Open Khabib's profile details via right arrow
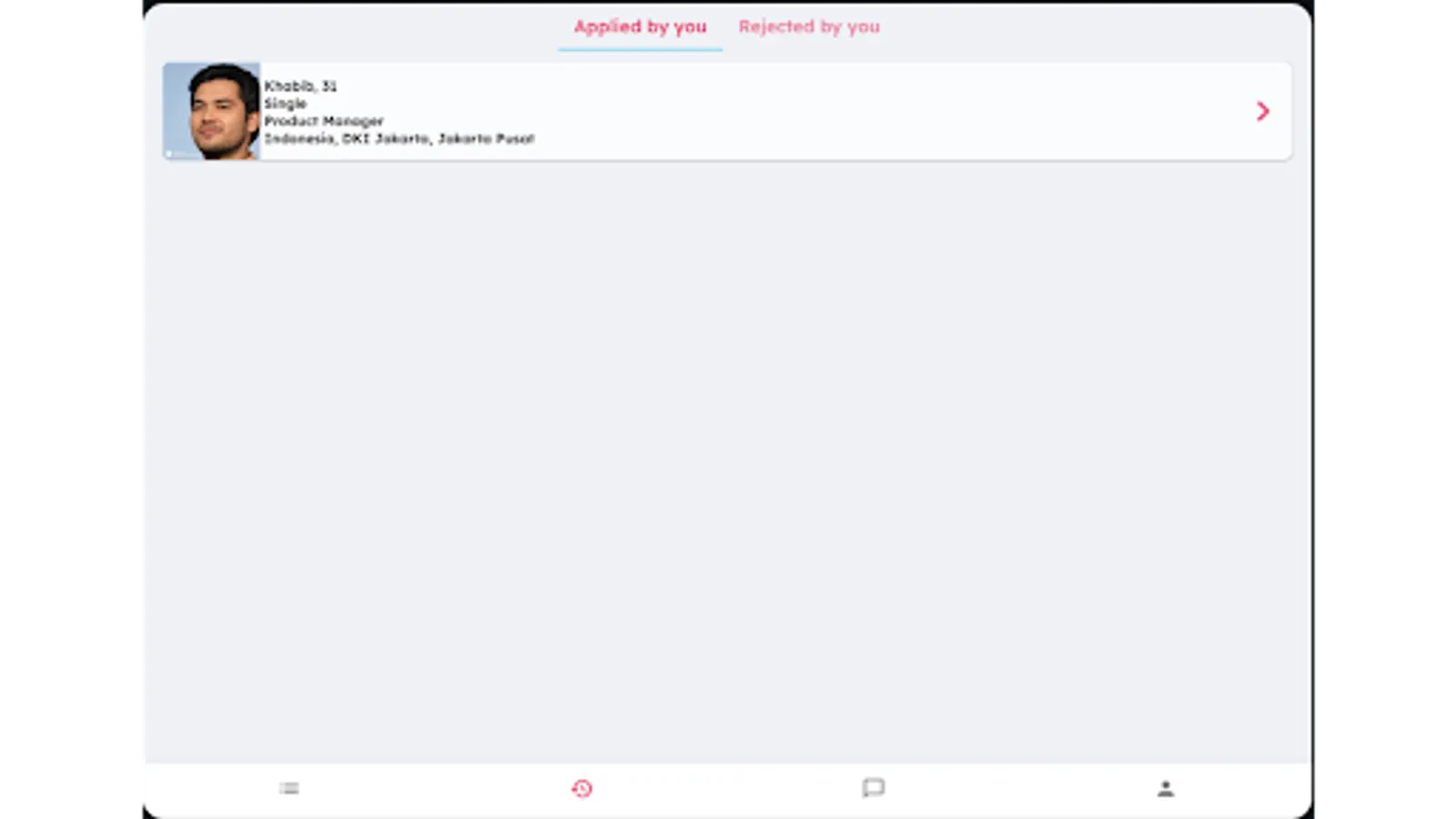The image size is (1456, 819). (x=1263, y=111)
